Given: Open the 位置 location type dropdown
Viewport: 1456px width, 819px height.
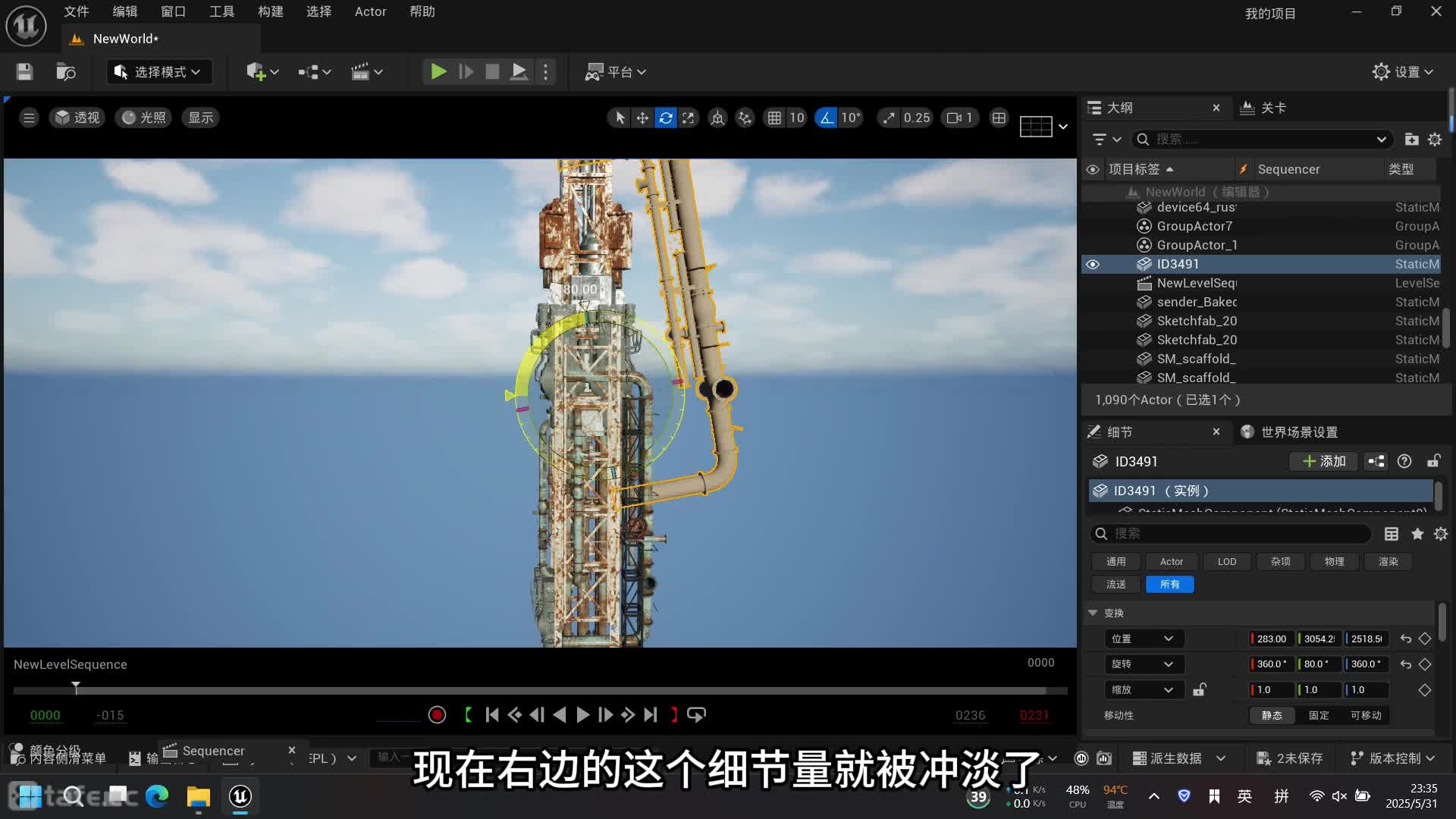Looking at the screenshot, I should tap(1144, 639).
